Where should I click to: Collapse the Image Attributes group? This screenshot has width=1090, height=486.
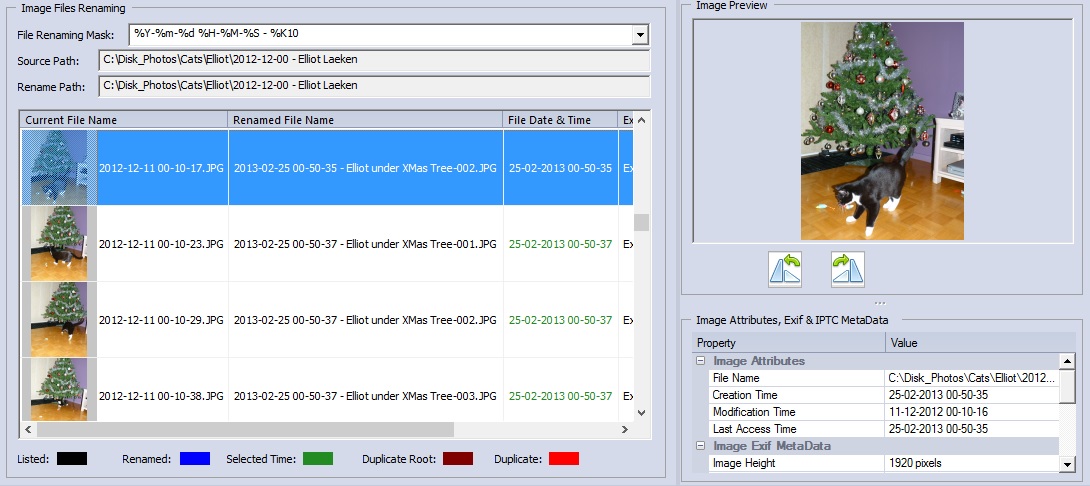pos(701,361)
